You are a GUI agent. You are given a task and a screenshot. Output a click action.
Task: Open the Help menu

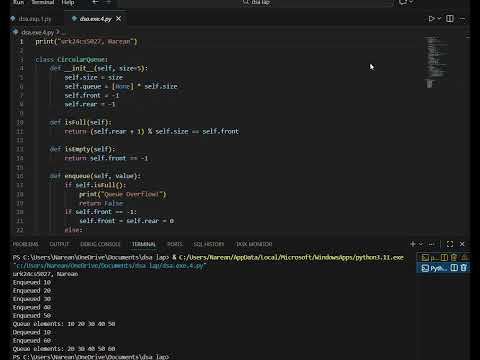(x=68, y=2)
